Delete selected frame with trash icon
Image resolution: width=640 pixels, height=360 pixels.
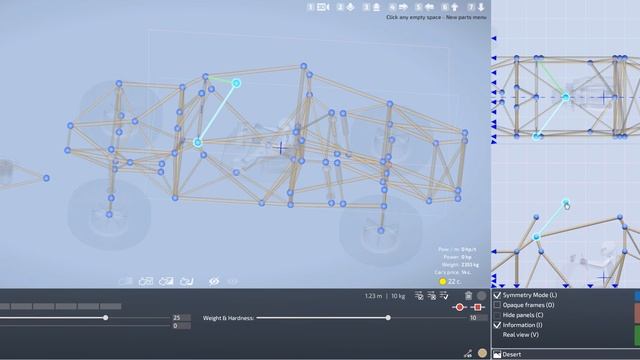click(x=468, y=296)
